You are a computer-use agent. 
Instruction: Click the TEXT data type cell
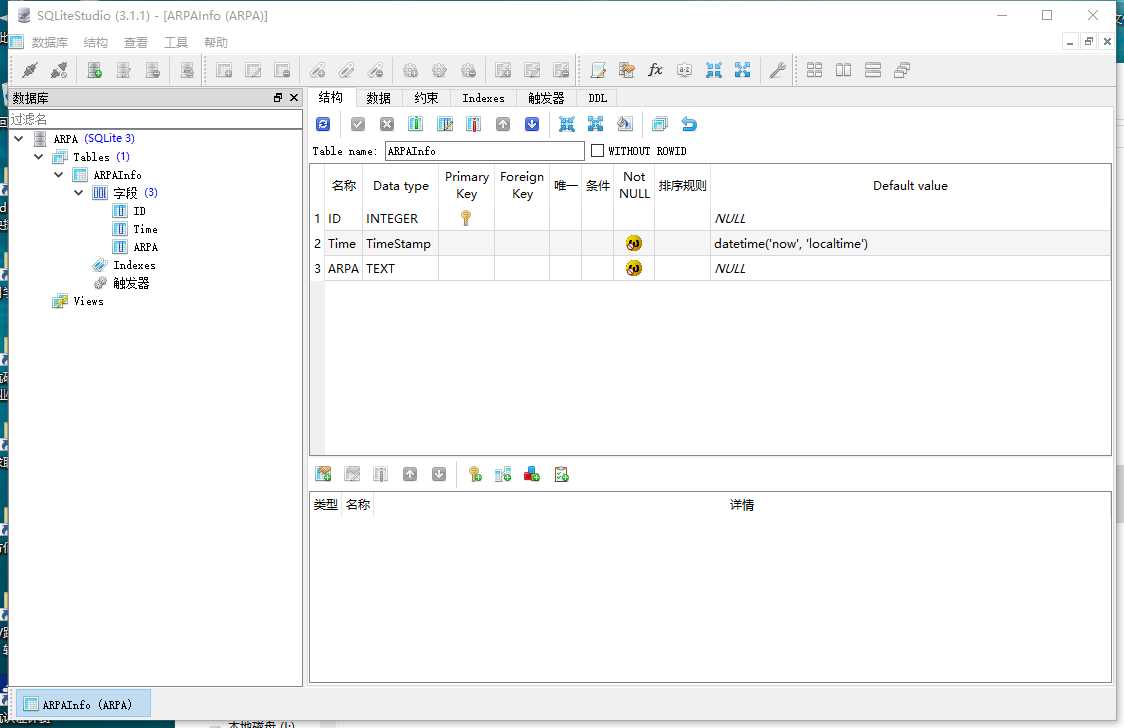[400, 268]
